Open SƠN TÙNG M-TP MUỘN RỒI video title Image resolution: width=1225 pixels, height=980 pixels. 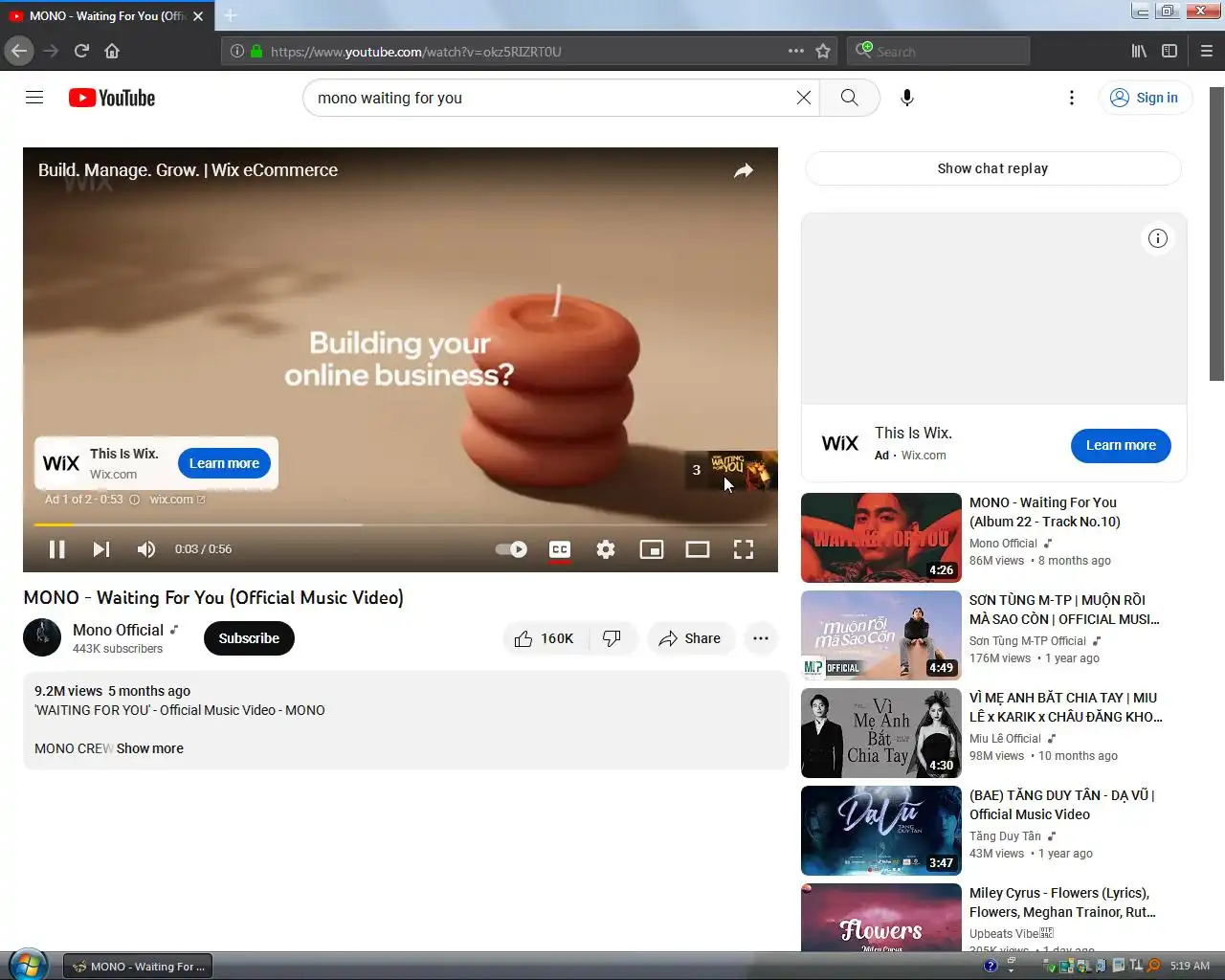point(1064,610)
